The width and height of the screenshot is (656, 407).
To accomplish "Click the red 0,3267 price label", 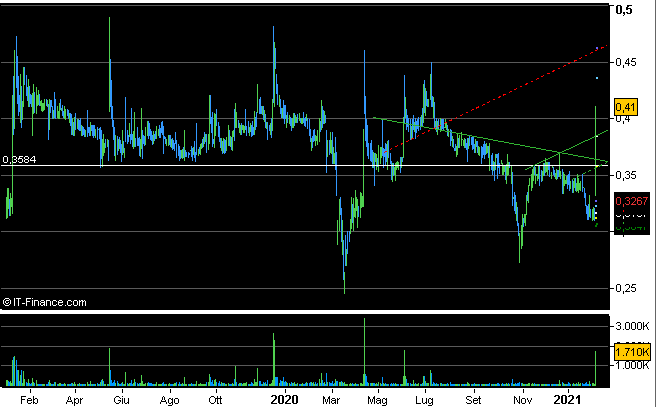I will point(628,201).
